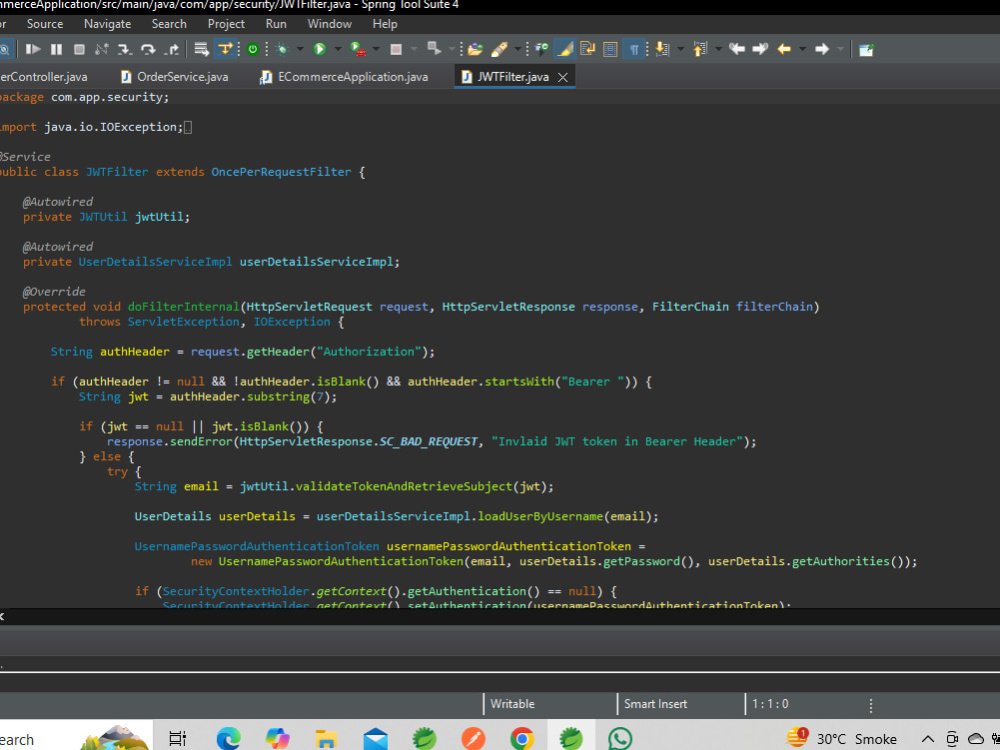Click the Open Type icon left of highlighter

[x=541, y=49]
